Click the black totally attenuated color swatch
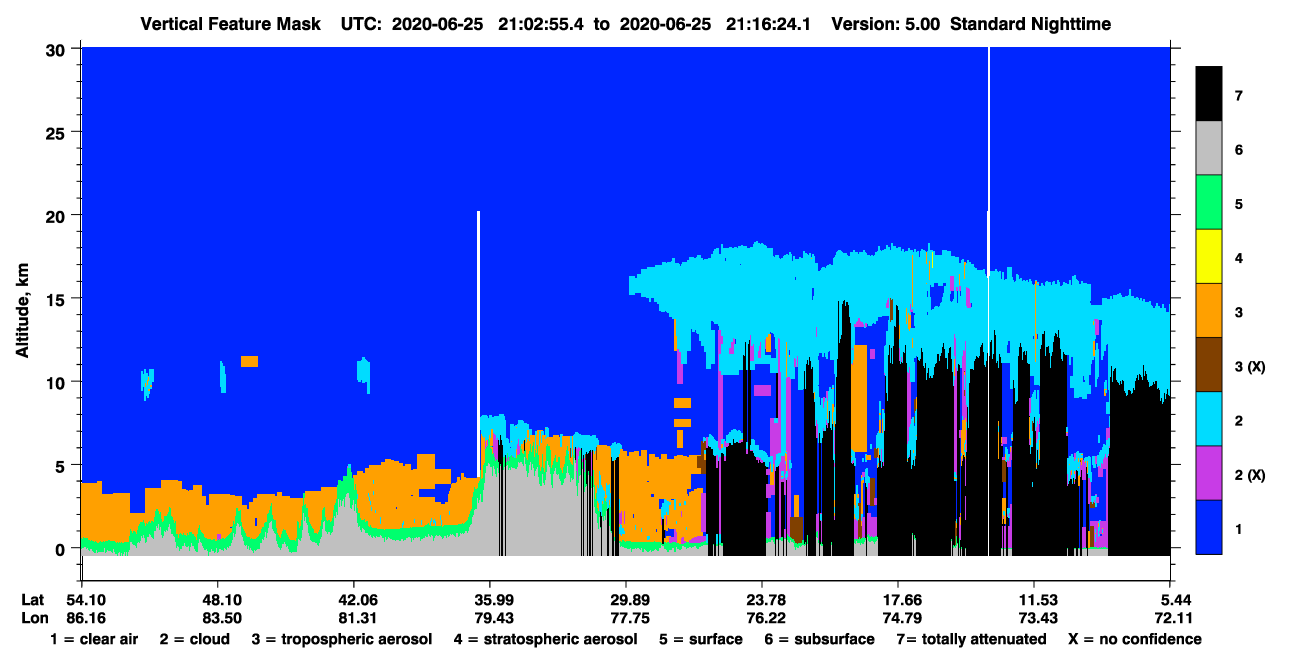The image size is (1300, 667). point(1209,95)
